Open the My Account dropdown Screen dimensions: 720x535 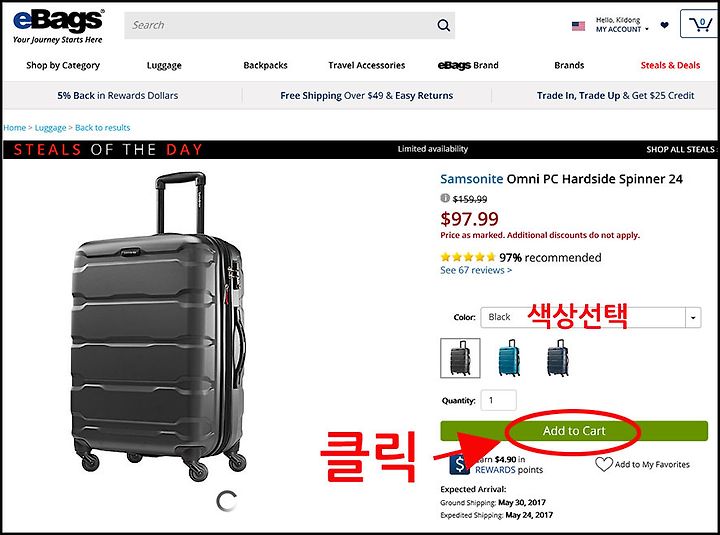tap(622, 25)
